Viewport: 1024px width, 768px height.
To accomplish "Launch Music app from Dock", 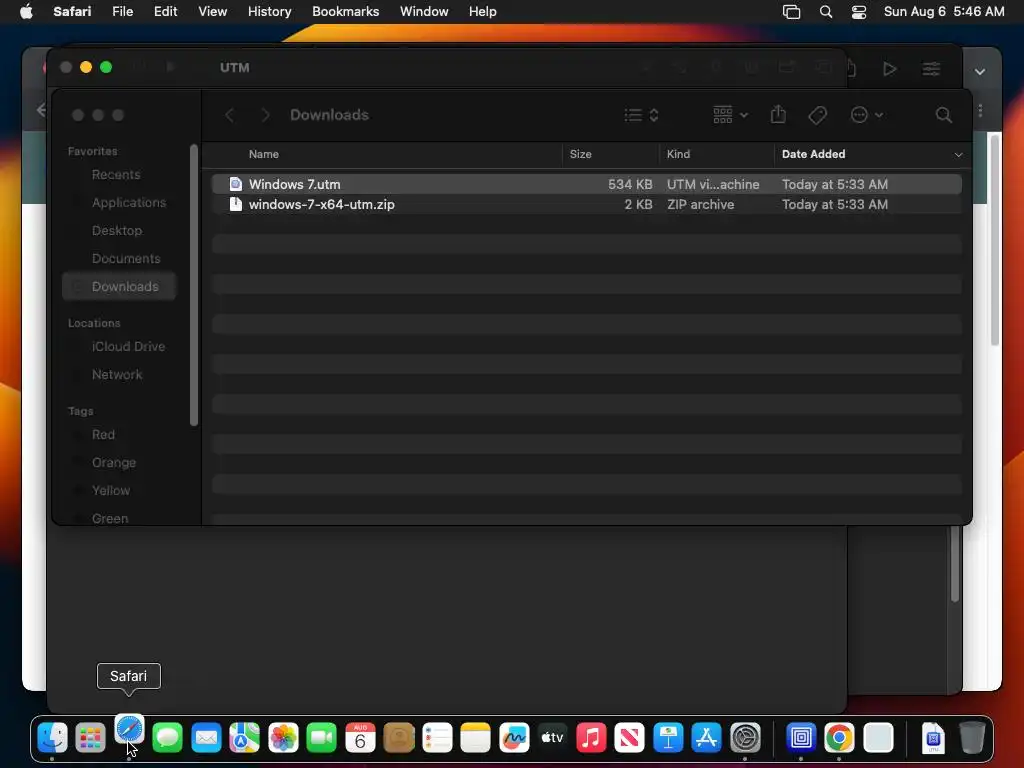I will [591, 738].
